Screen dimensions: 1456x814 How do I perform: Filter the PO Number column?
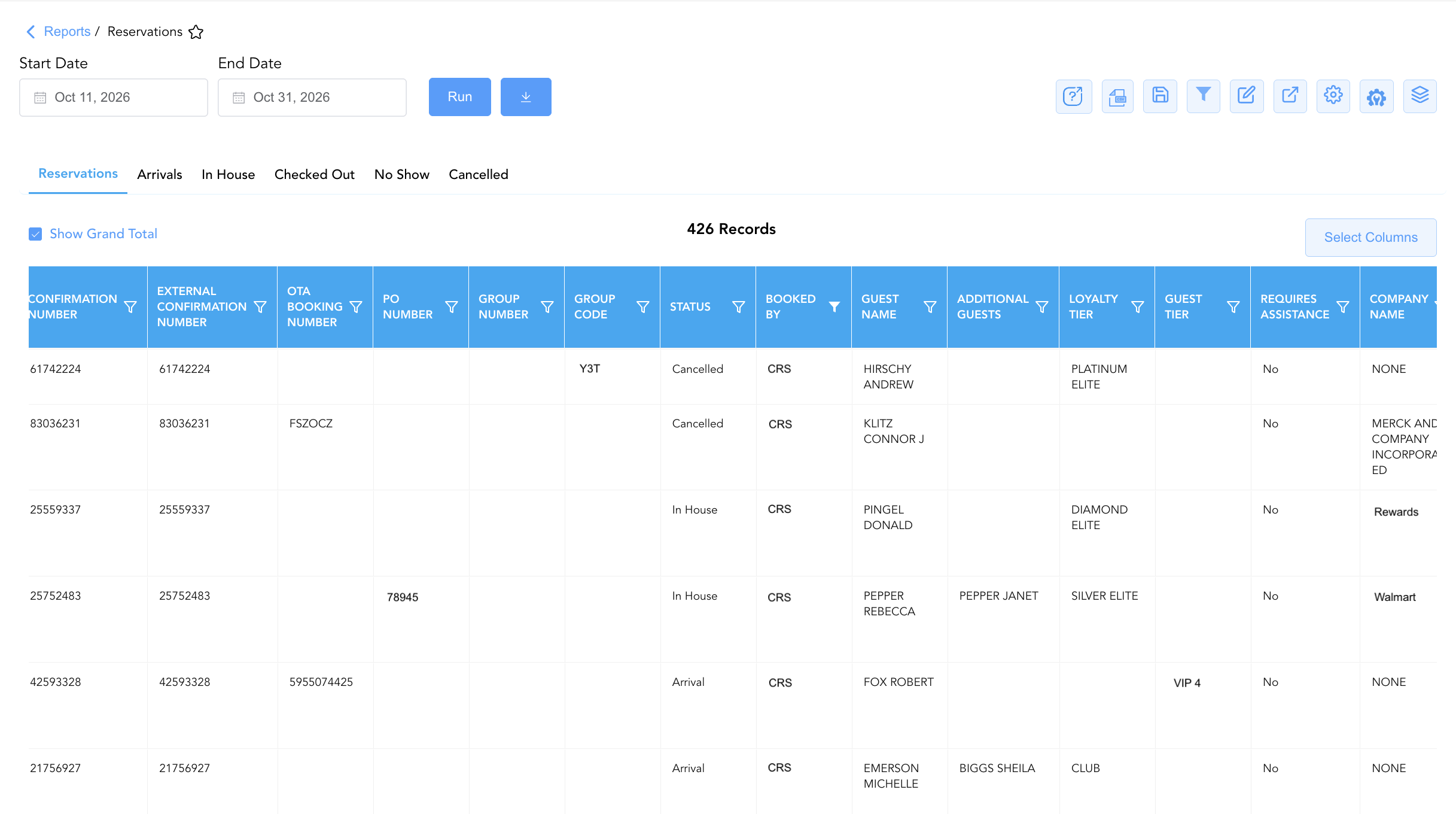(452, 307)
